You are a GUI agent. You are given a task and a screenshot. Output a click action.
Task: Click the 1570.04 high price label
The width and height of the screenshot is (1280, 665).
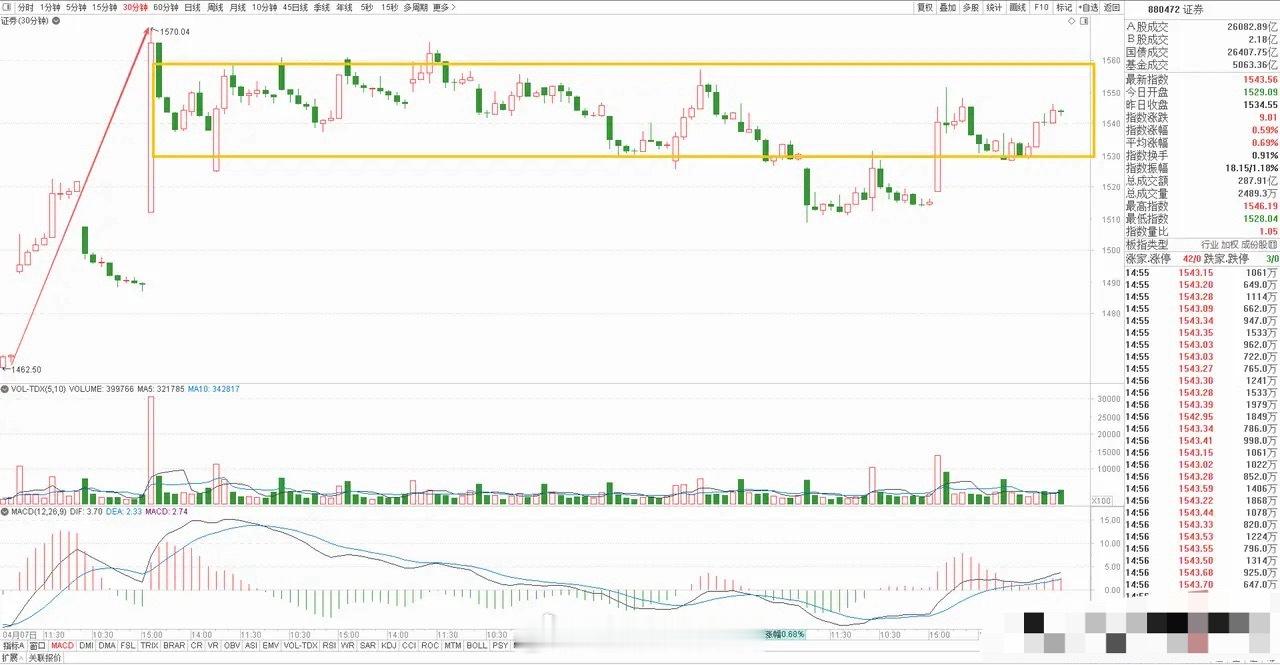click(174, 32)
